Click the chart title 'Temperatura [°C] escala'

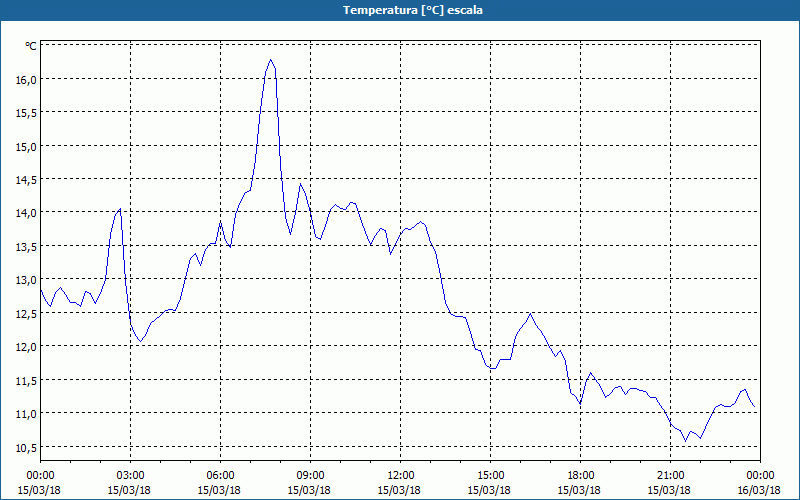click(x=413, y=10)
